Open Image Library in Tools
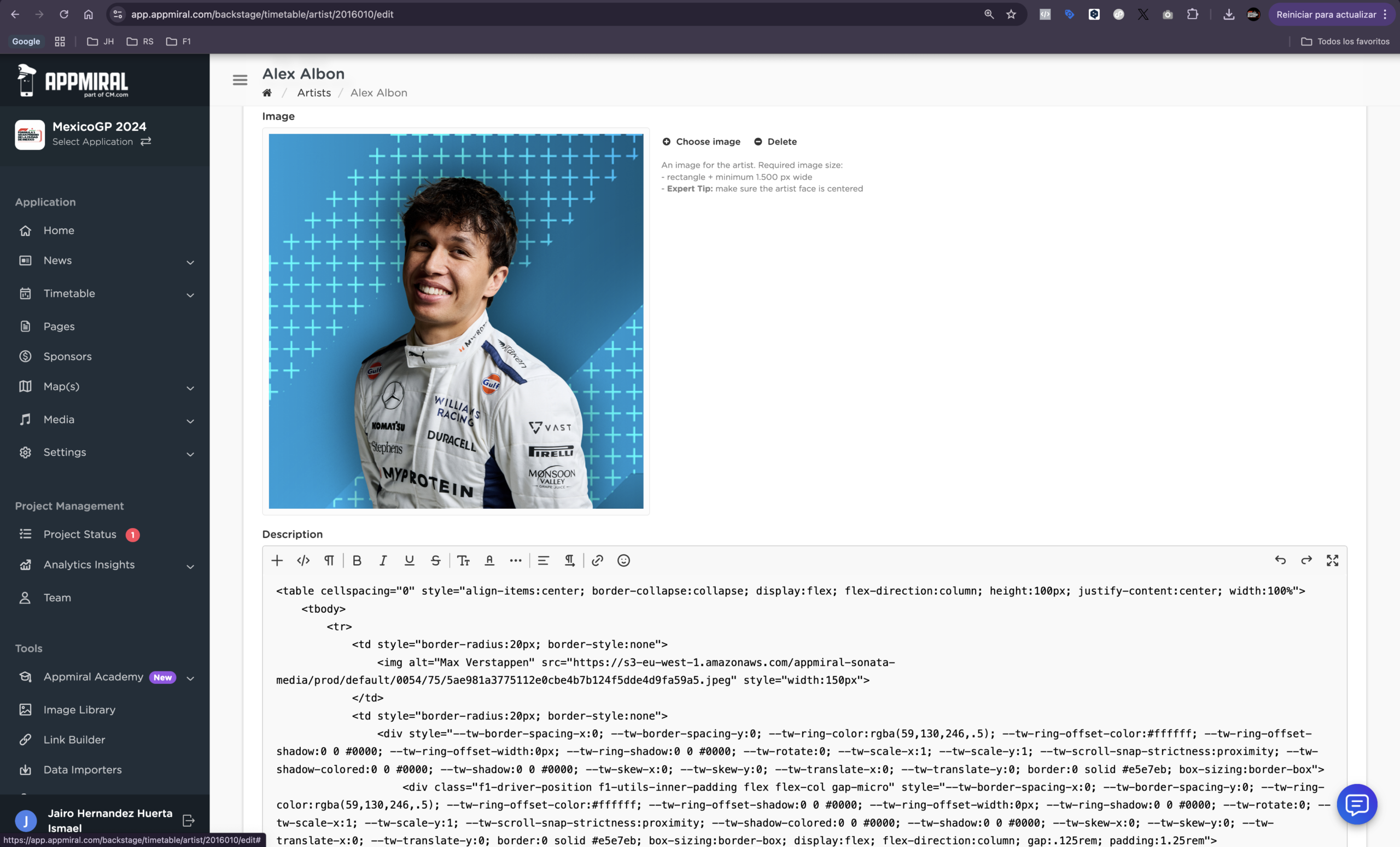 point(79,710)
